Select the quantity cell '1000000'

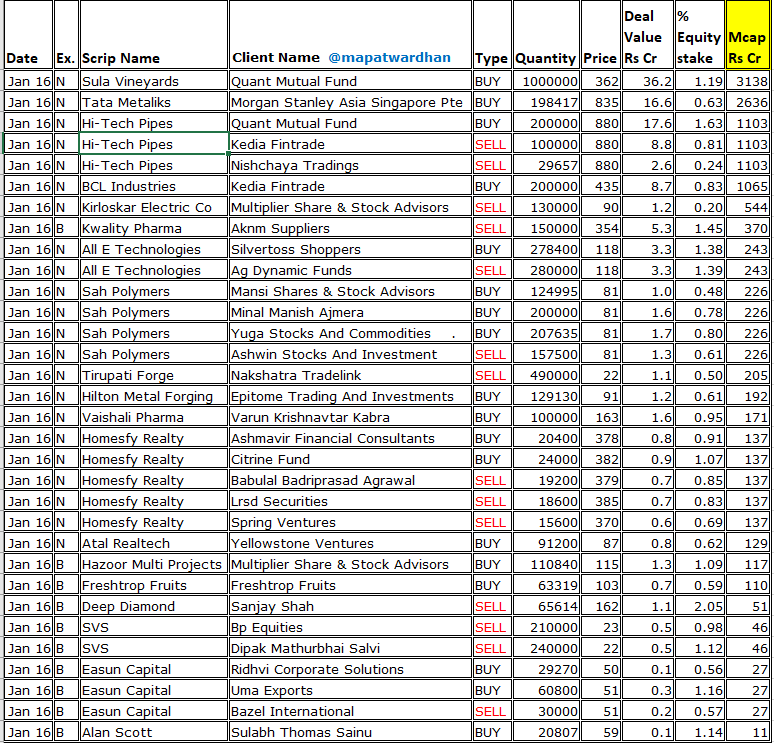(x=546, y=81)
